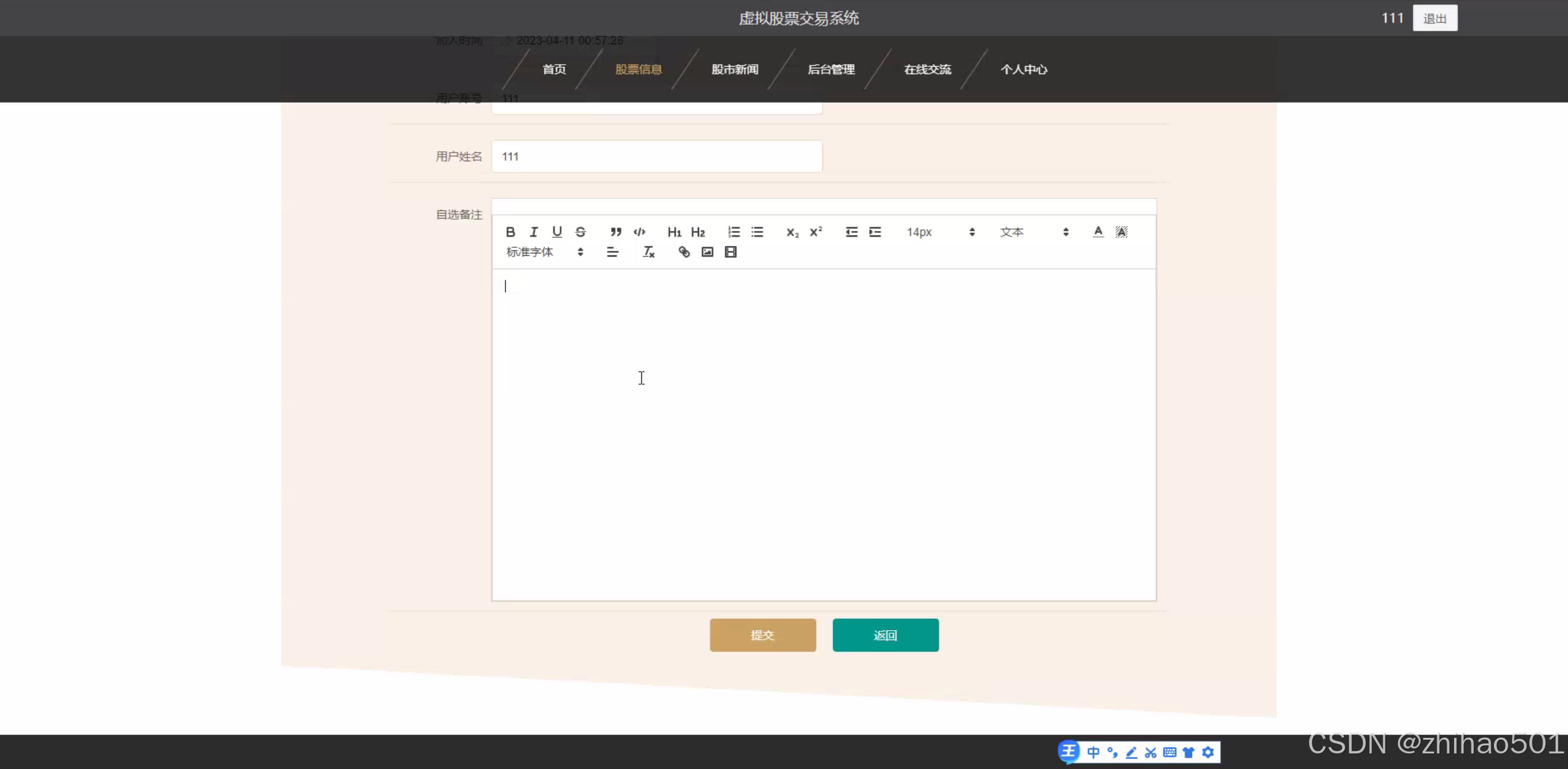
Task: Insert an image into the editor
Action: click(x=707, y=252)
